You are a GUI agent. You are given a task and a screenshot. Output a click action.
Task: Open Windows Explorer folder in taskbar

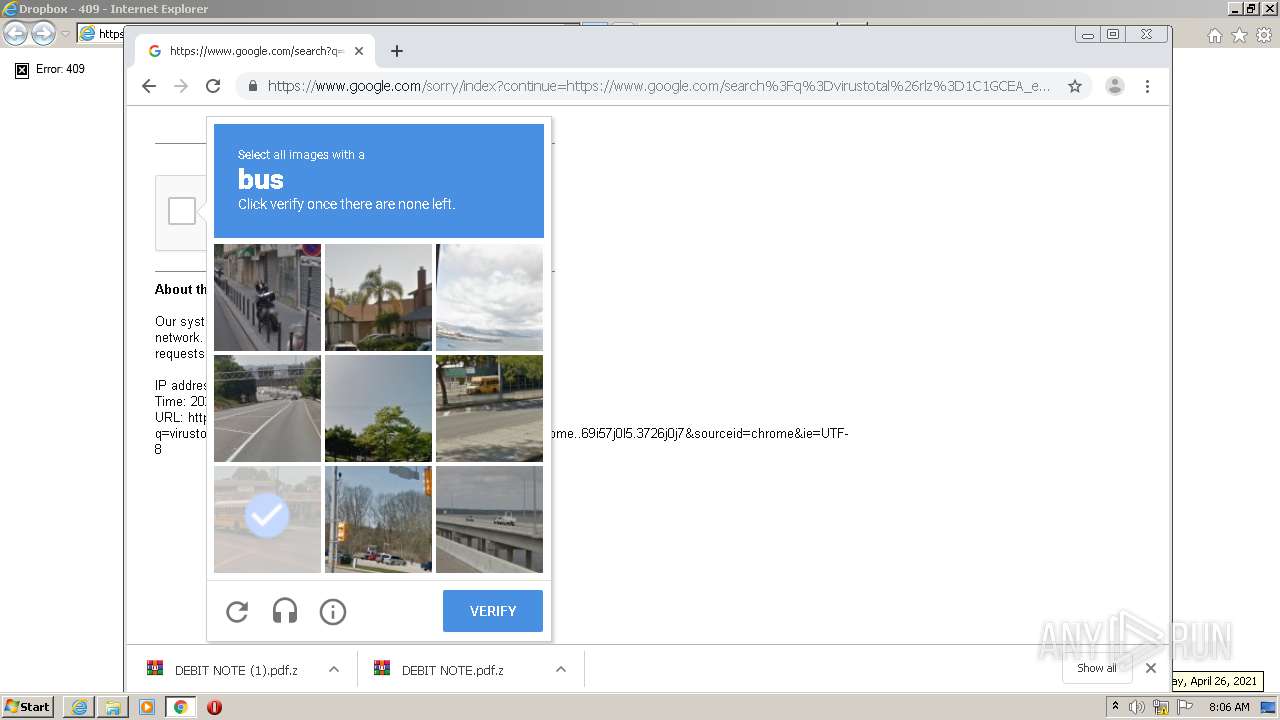[113, 707]
